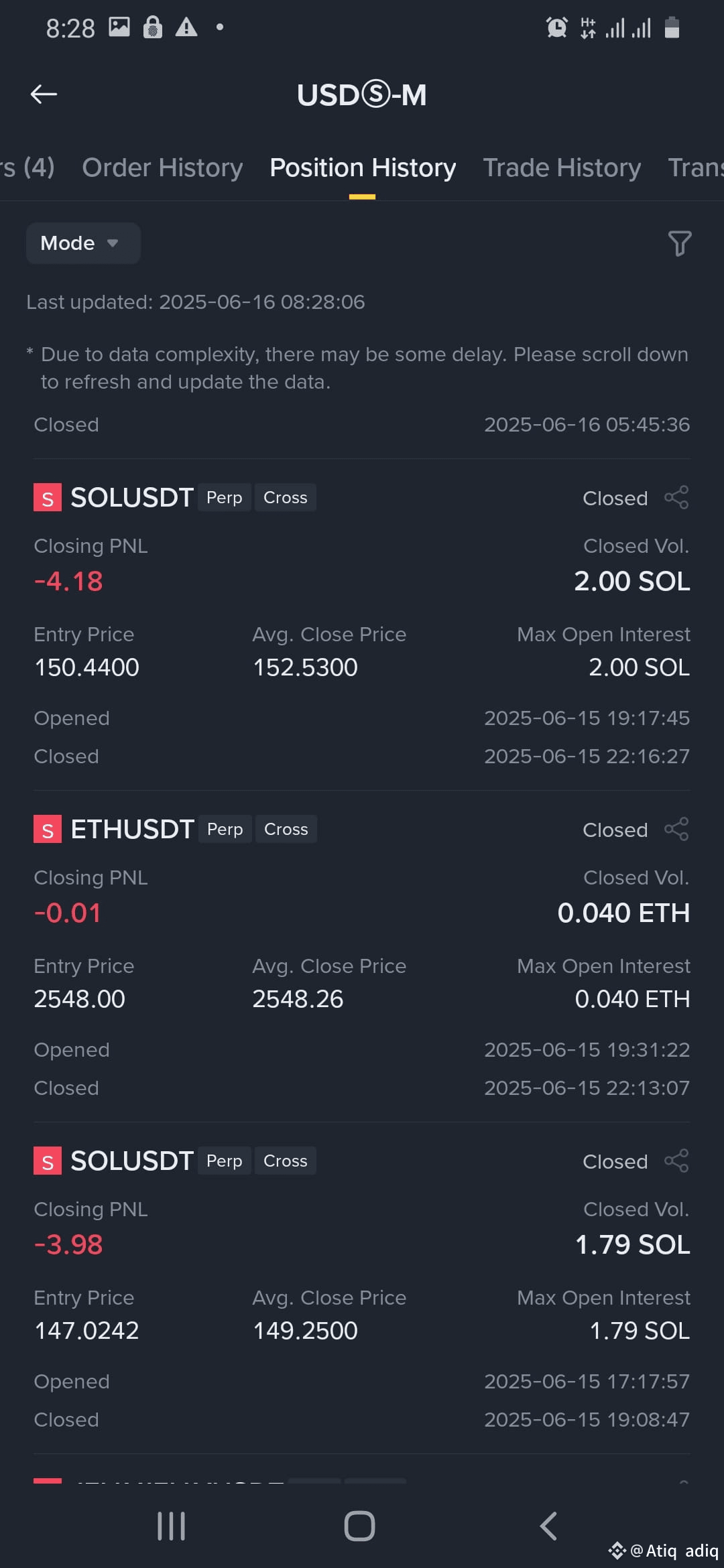Share the SOLUSDT -3.98 position

pyautogui.click(x=676, y=1161)
